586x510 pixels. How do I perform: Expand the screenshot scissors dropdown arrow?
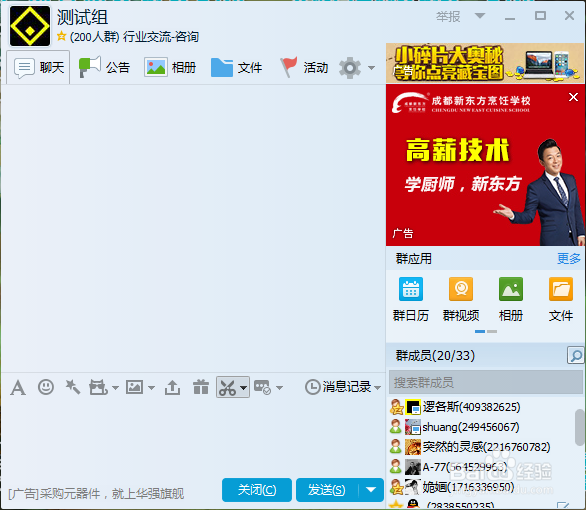(244, 388)
